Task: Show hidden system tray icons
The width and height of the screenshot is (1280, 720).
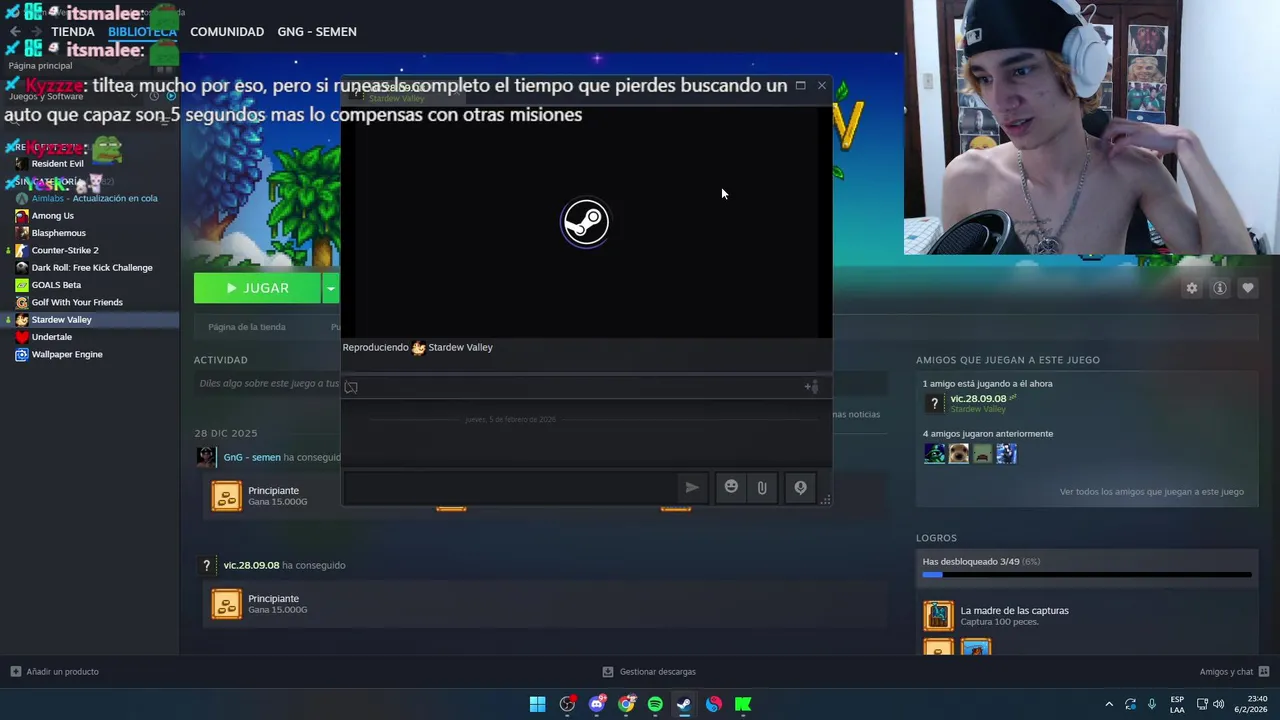Action: coord(1108,704)
